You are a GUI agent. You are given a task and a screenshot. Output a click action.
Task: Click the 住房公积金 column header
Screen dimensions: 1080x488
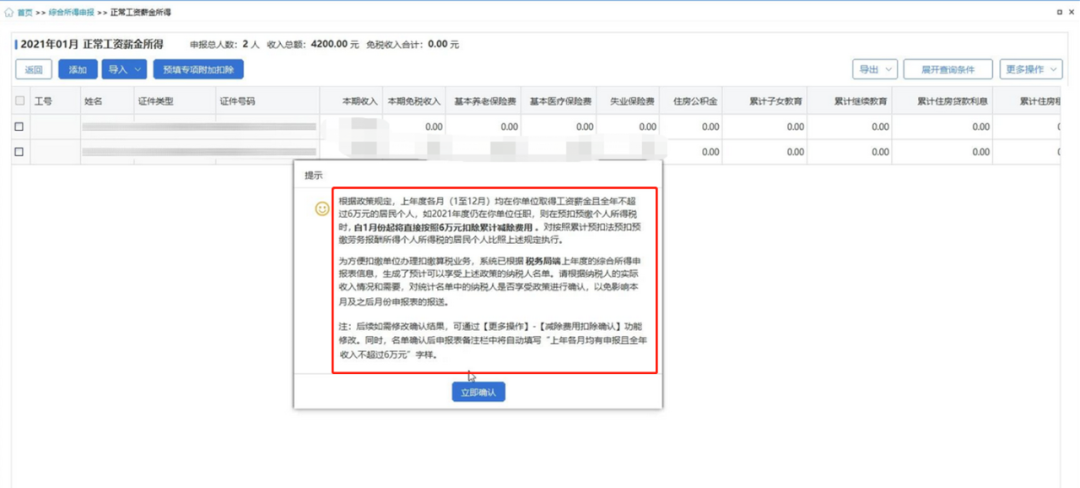click(696, 101)
